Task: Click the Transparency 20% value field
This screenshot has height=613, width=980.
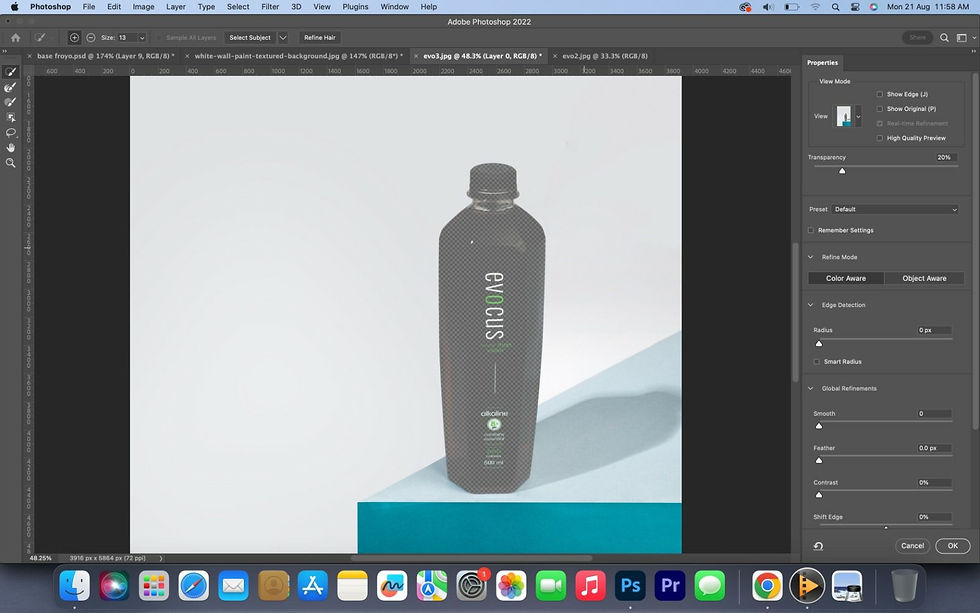Action: (x=944, y=157)
